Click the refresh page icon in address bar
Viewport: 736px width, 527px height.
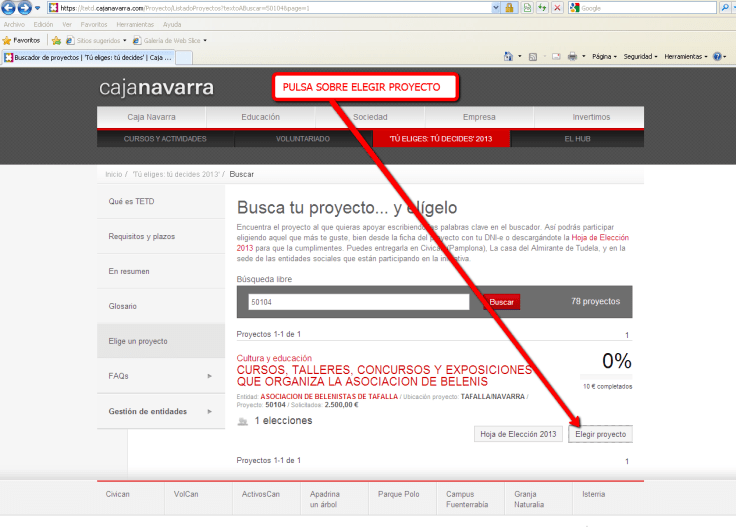541,8
